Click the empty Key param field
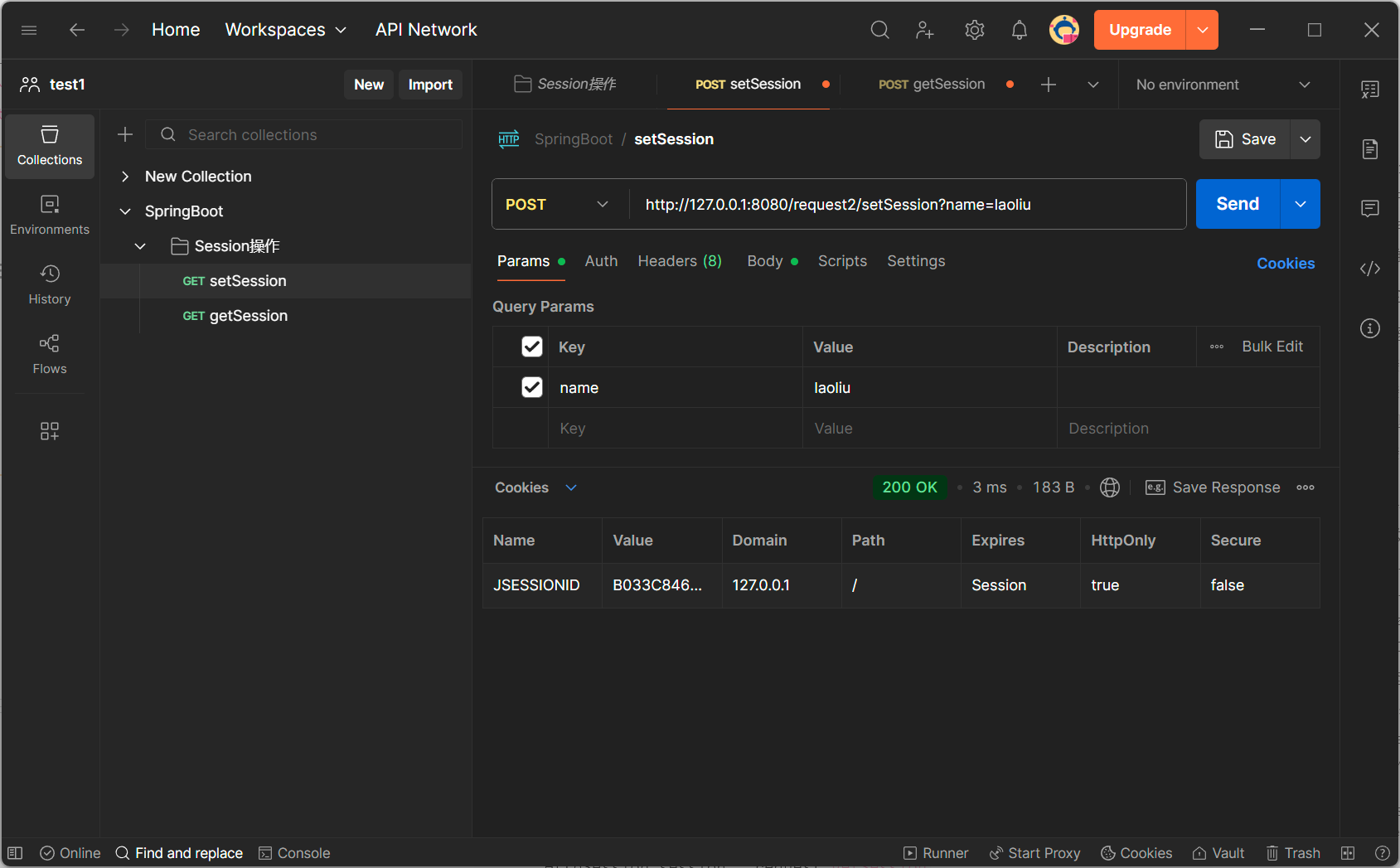This screenshot has width=1400, height=868. pyautogui.click(x=675, y=428)
